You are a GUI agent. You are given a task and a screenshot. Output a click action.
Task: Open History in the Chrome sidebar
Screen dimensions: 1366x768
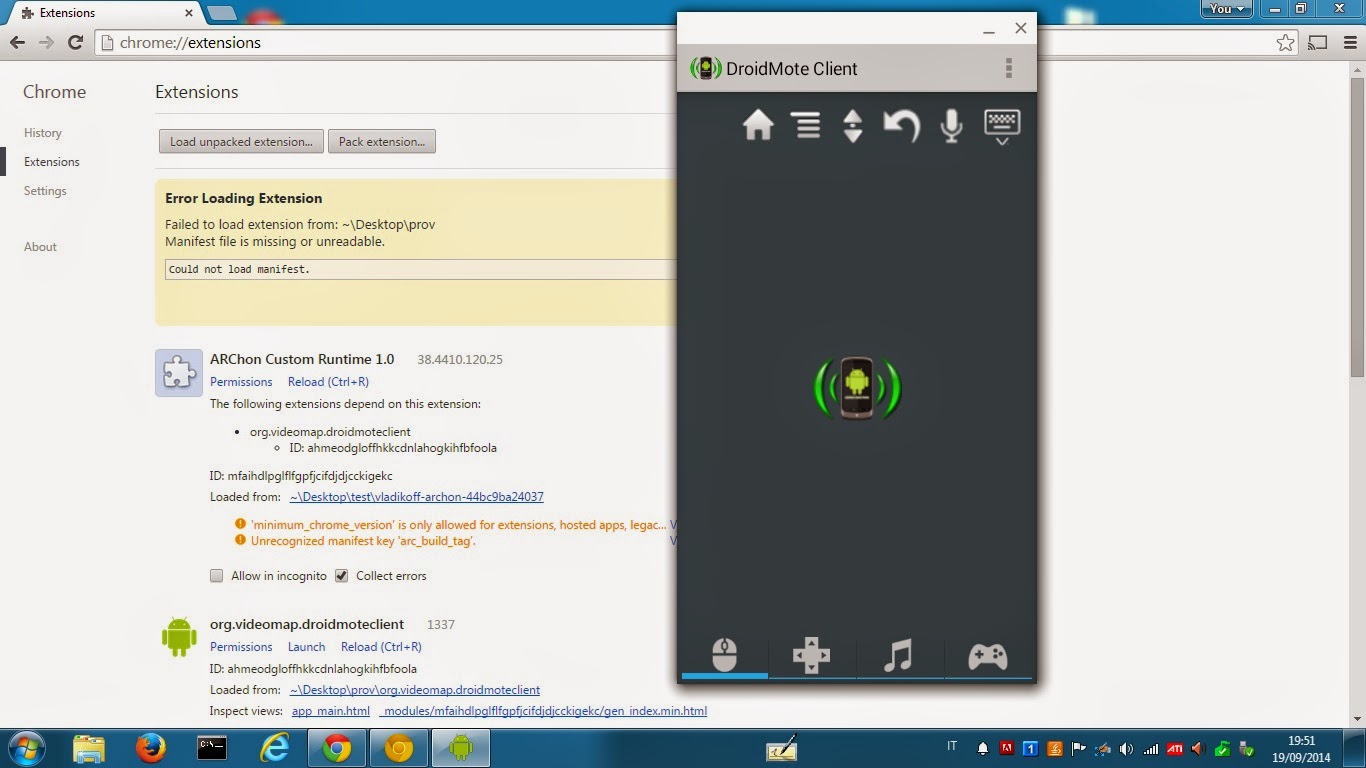tap(43, 133)
